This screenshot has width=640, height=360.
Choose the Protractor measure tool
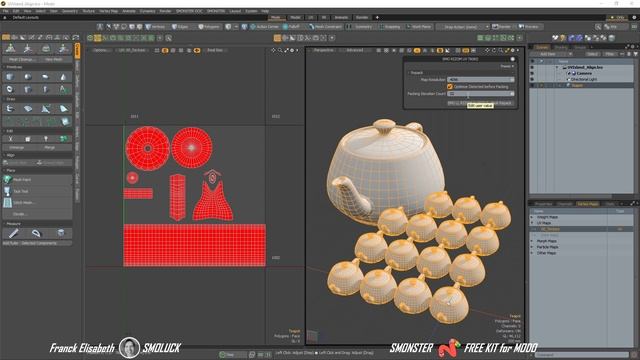36,233
